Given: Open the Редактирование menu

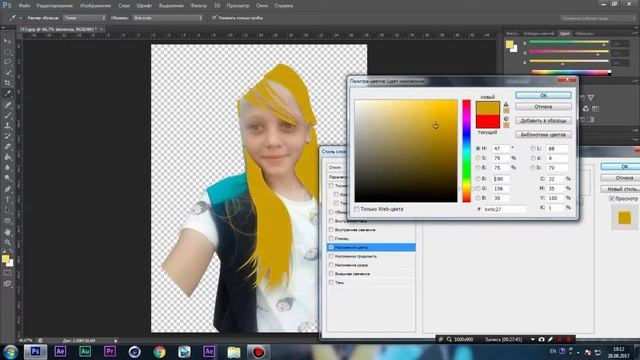Looking at the screenshot, I should pos(55,6).
